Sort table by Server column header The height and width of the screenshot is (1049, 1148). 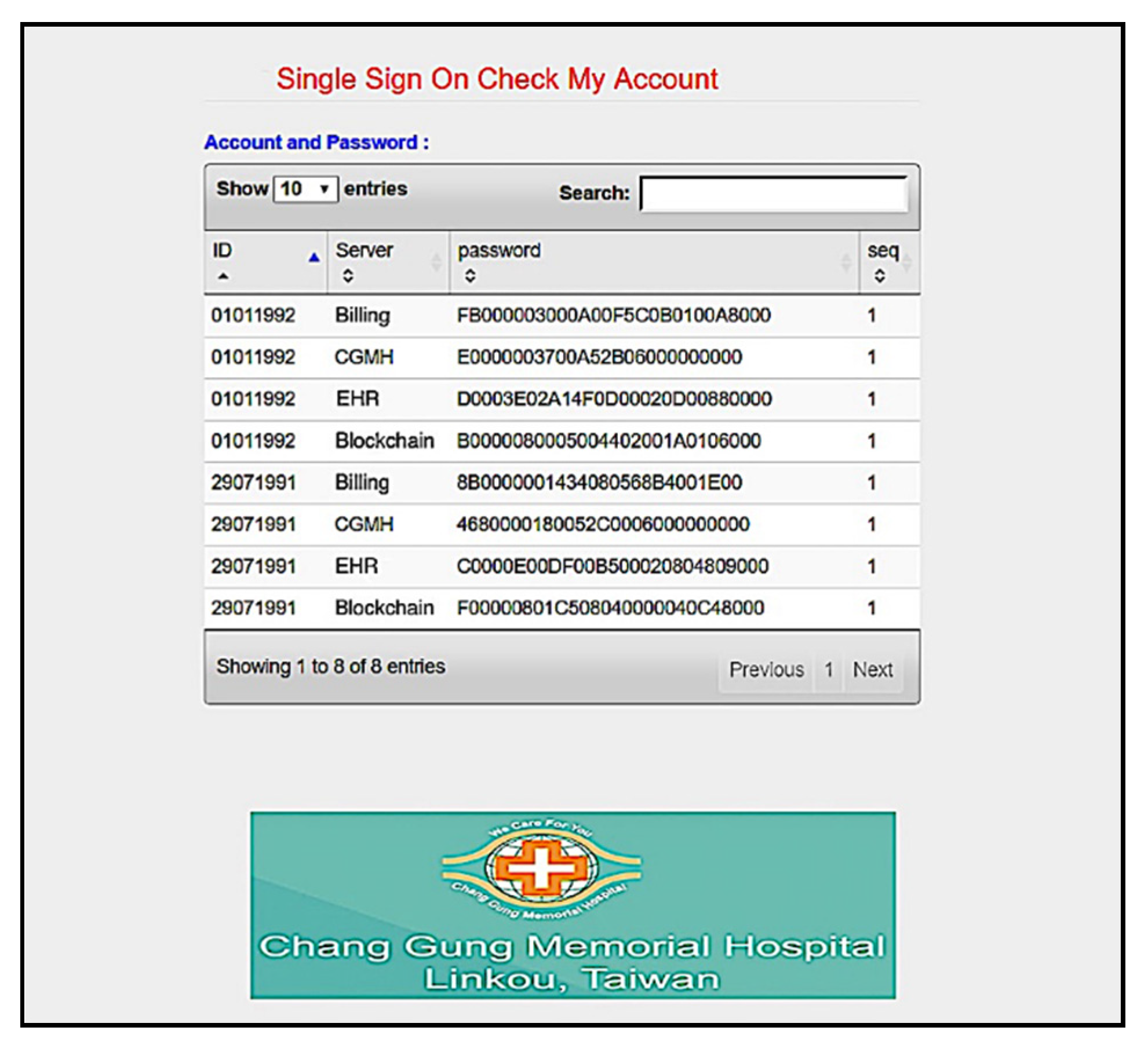[x=364, y=251]
